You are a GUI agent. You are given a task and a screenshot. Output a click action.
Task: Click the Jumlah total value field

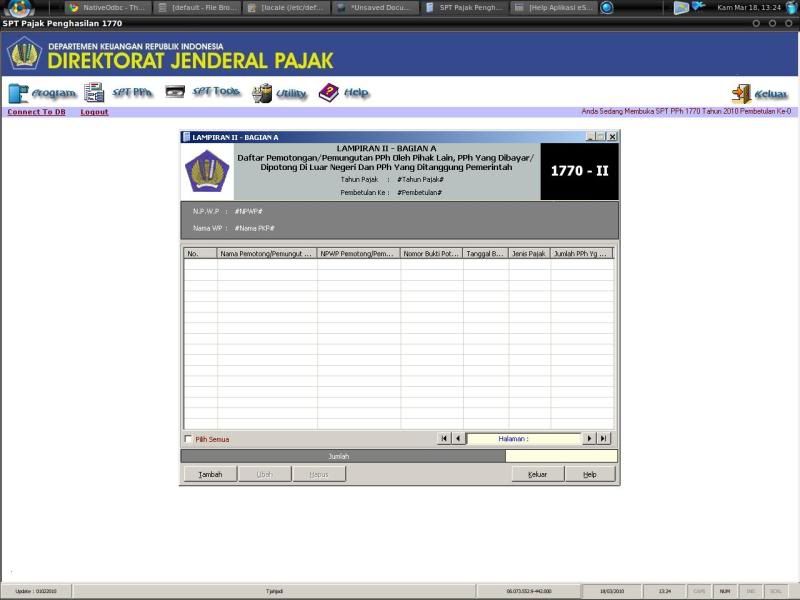(561, 456)
